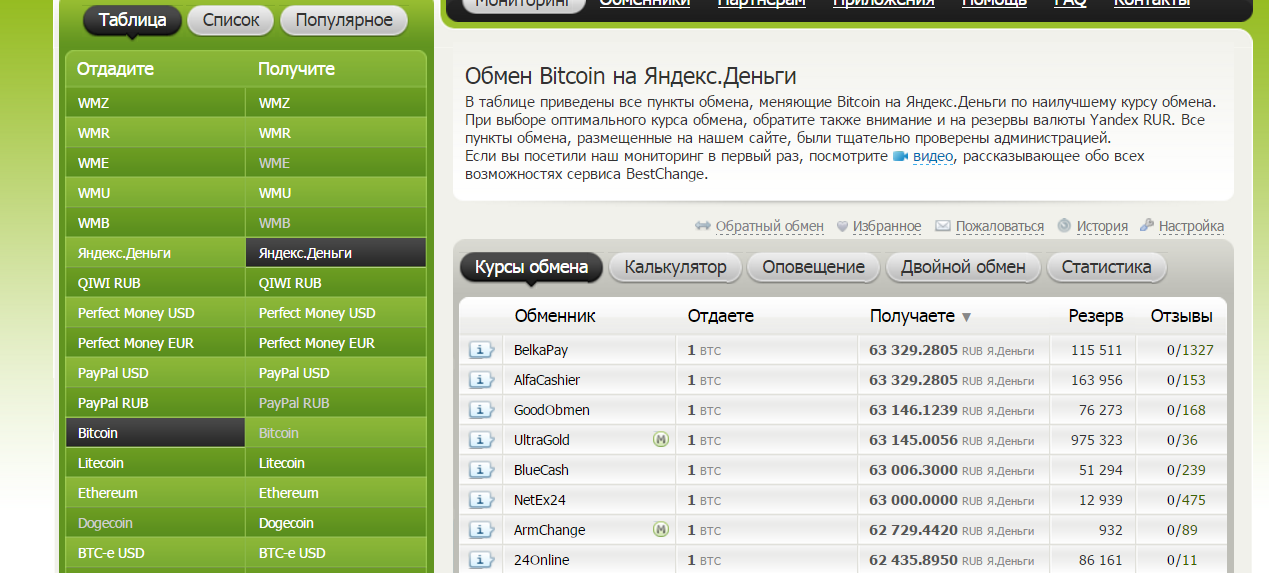Screen dimensions: 1269x573
Task: Add pair via the Избранное link
Action: pos(886,226)
